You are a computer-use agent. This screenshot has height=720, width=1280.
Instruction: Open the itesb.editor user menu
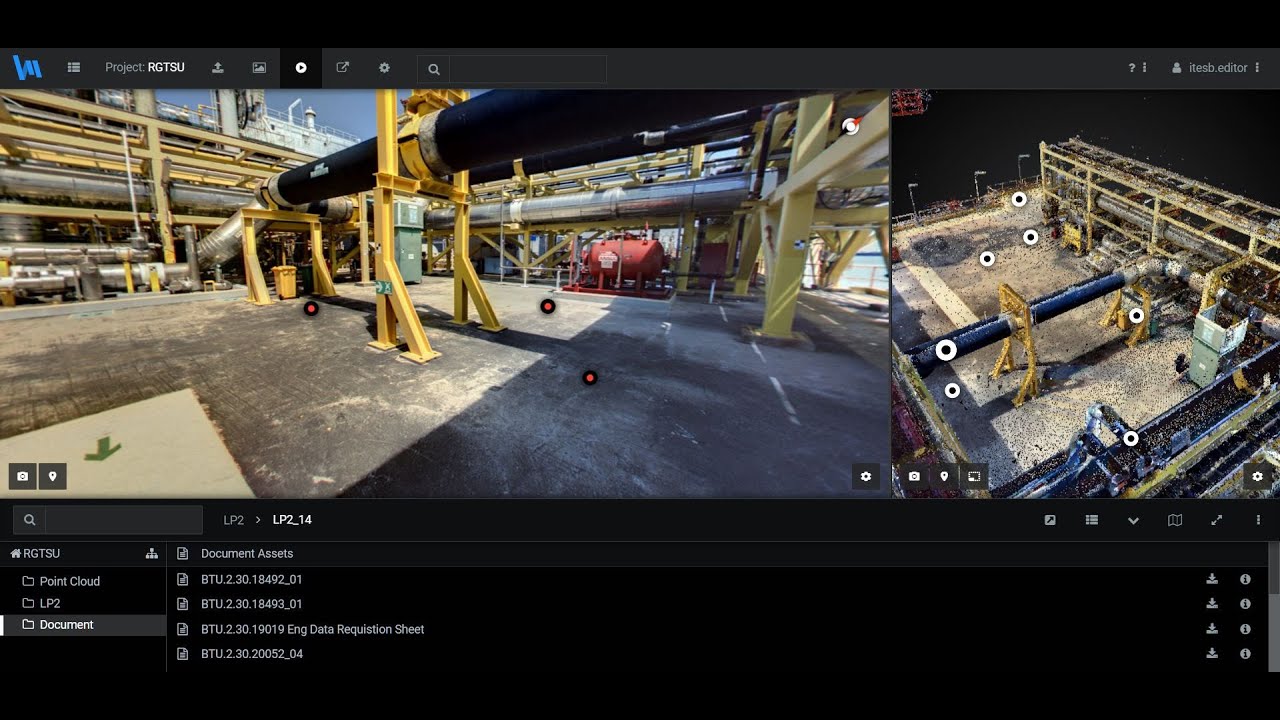[x=1216, y=68]
